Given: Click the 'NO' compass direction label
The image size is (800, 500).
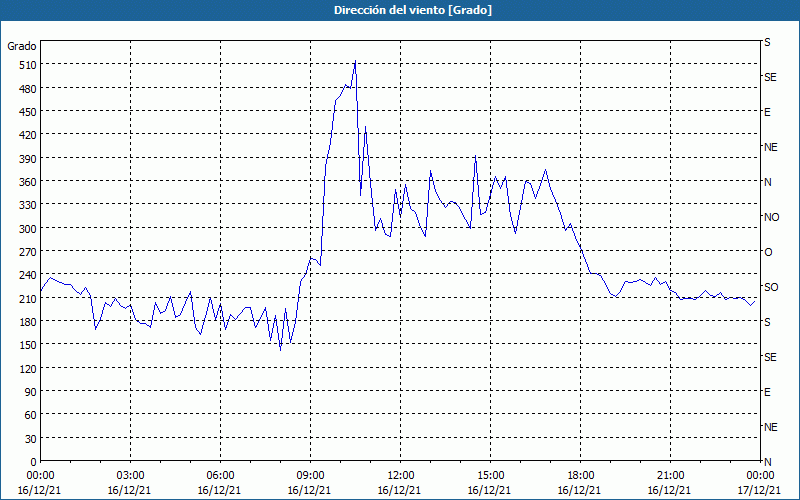Looking at the screenshot, I should [771, 217].
